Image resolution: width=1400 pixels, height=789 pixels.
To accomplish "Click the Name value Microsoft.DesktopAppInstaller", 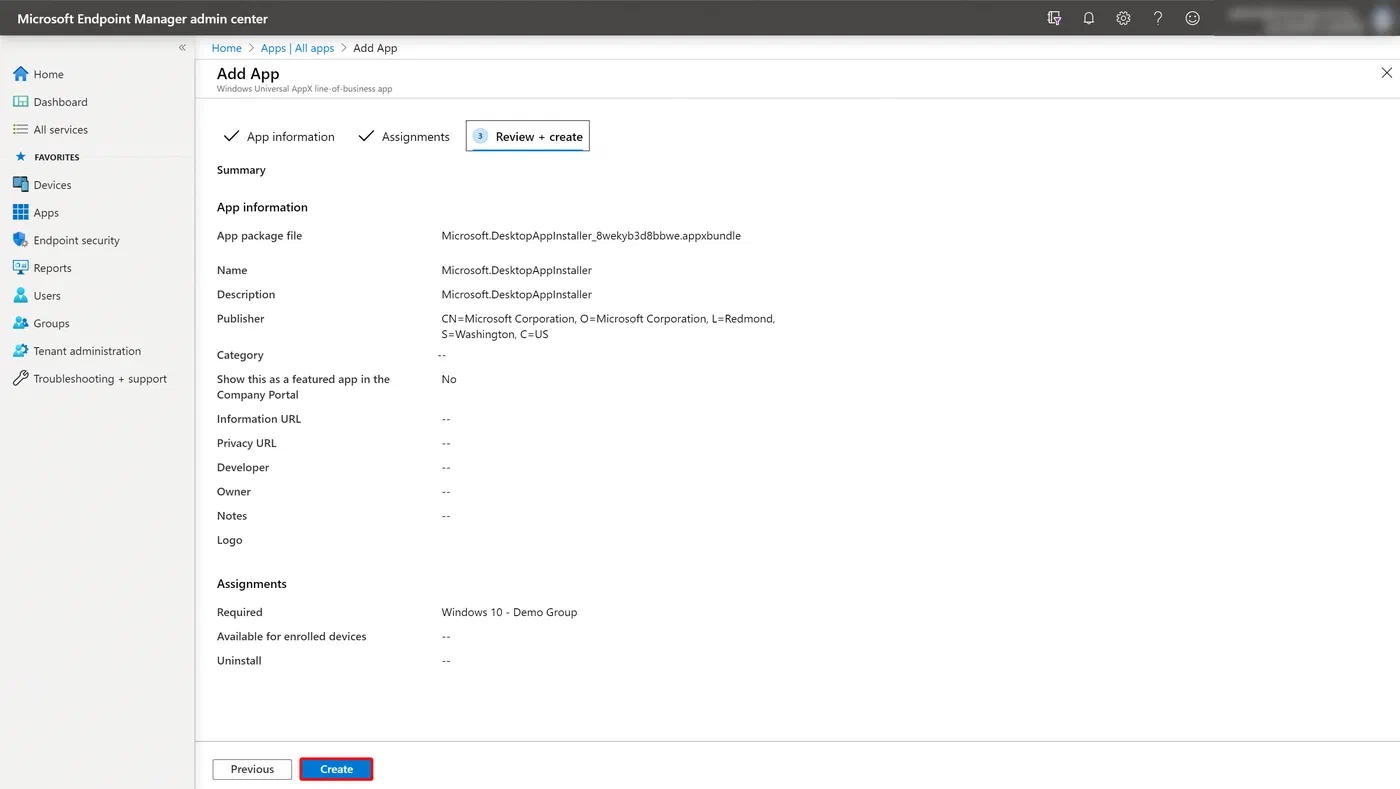I will [x=517, y=270].
